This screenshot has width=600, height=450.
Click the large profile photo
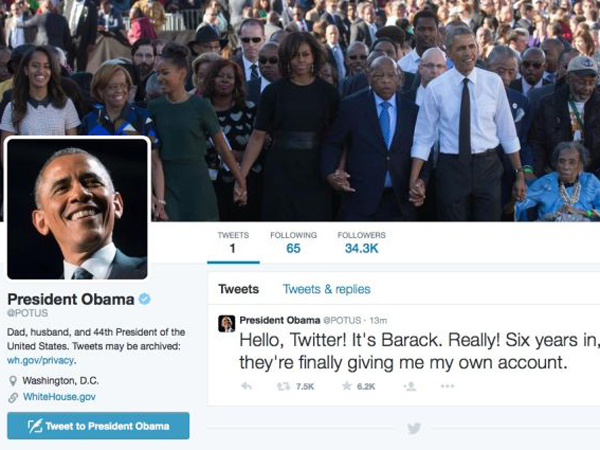pos(77,209)
